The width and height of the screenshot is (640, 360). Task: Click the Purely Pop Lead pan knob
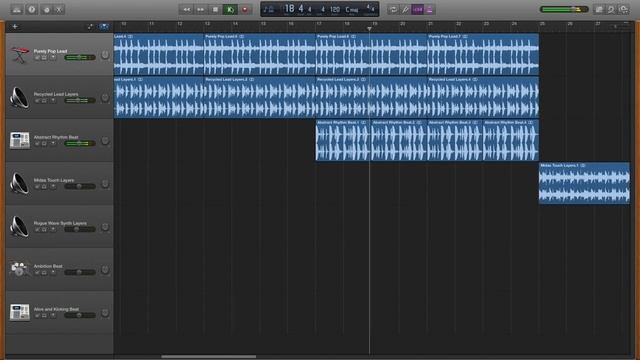coord(105,55)
